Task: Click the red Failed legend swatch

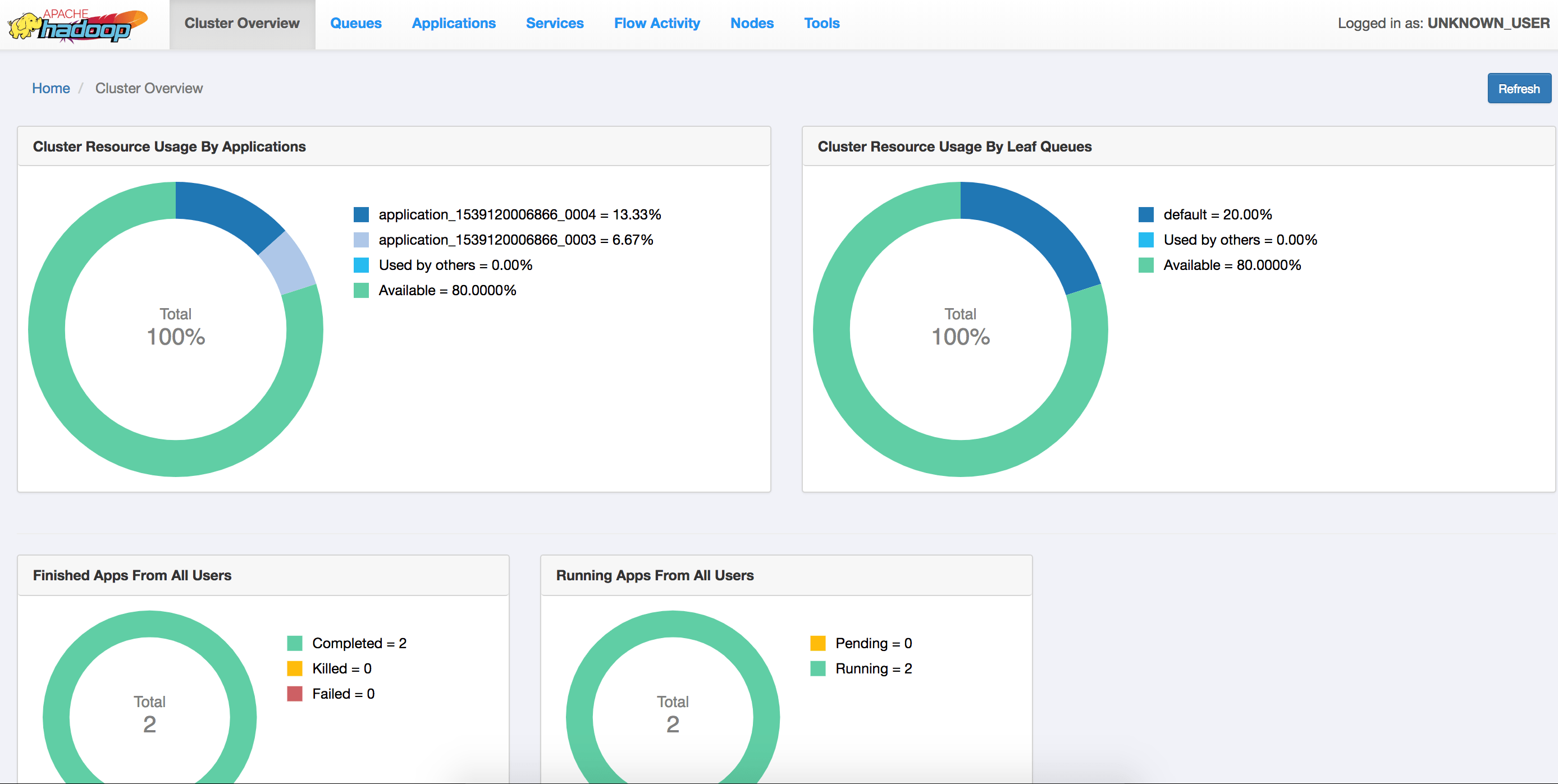Action: pos(295,693)
